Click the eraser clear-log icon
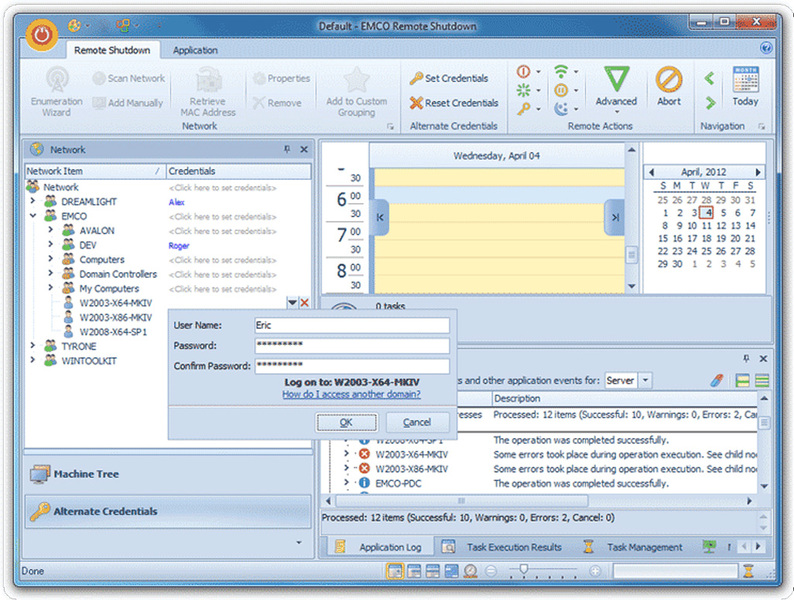The width and height of the screenshot is (794, 600). click(x=717, y=380)
